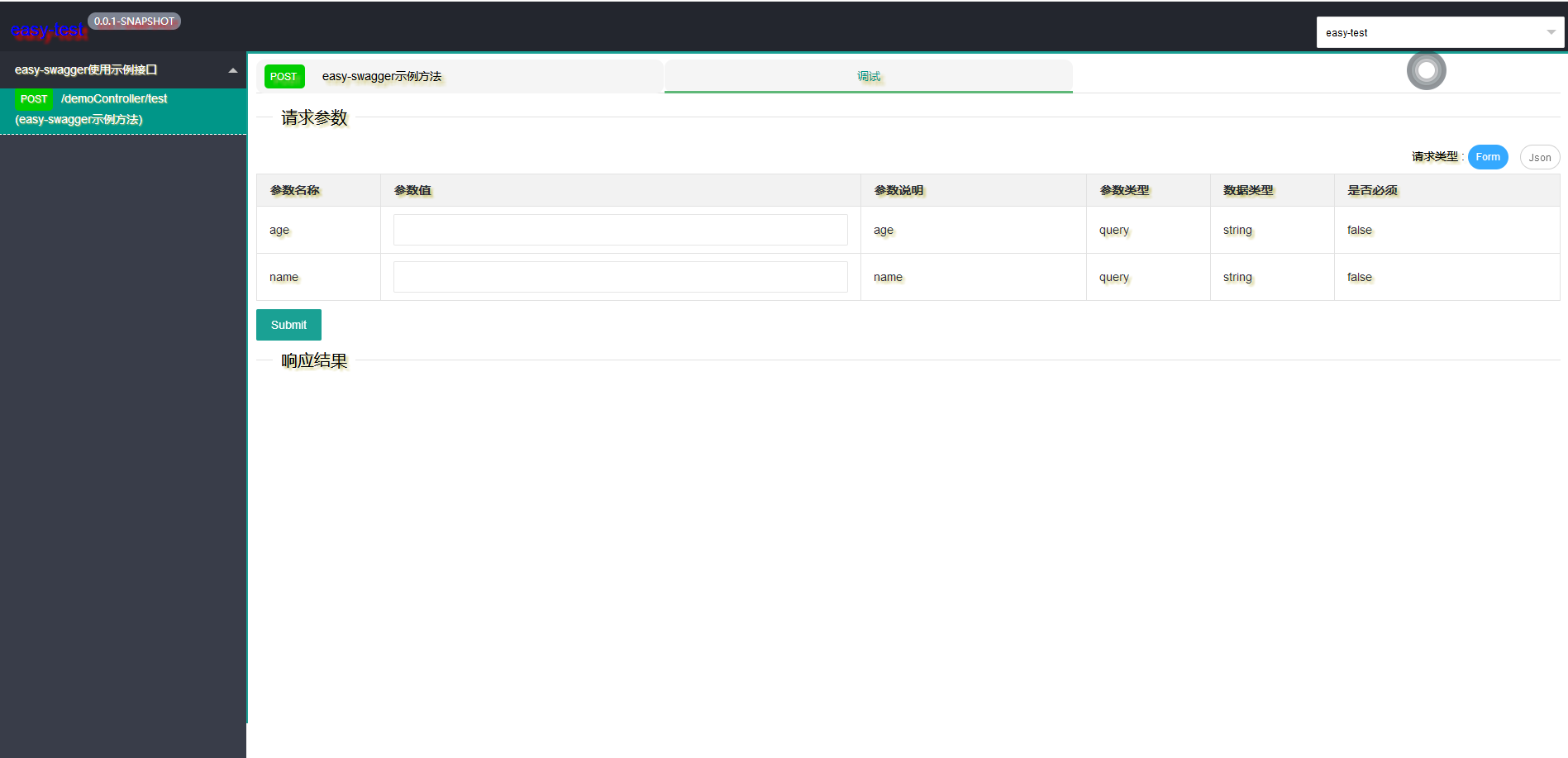Open the easy-test project dropdown
The width and height of the screenshot is (1568, 758).
point(1438,32)
